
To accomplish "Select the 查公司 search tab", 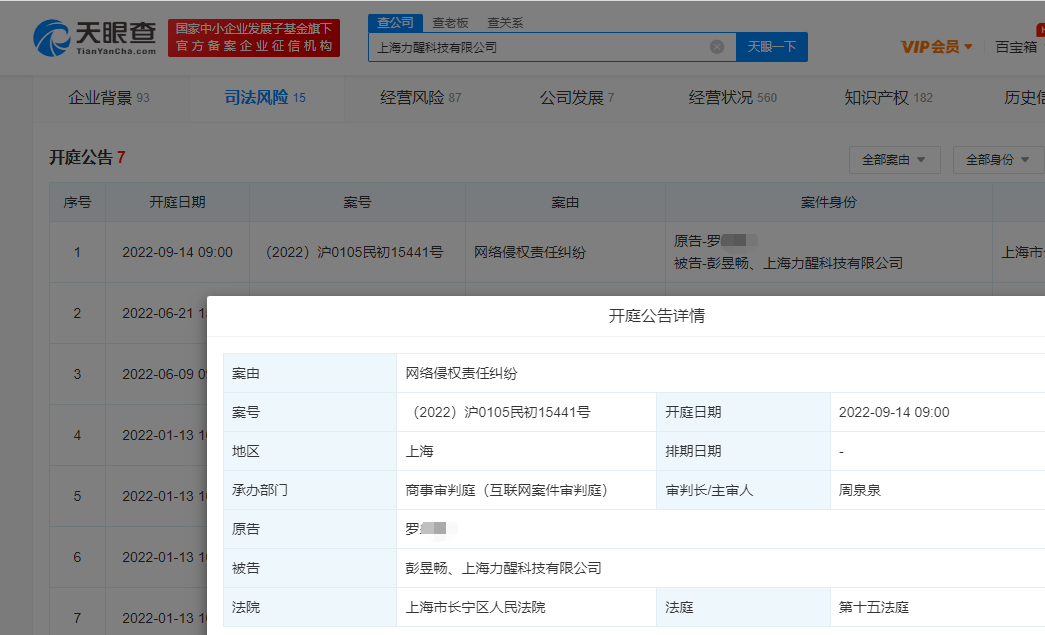I will click(395, 22).
